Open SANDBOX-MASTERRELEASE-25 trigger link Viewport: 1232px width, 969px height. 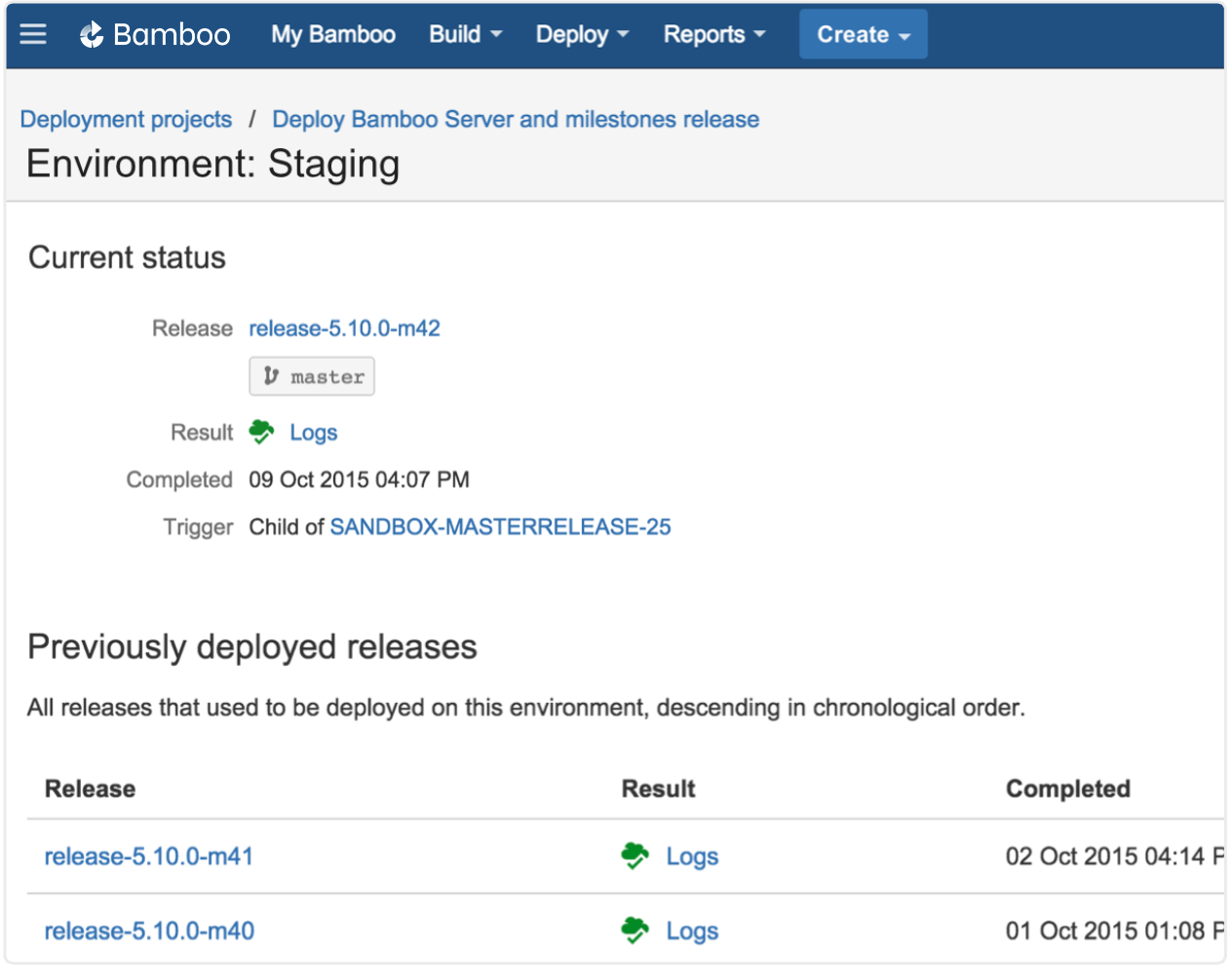tap(500, 526)
